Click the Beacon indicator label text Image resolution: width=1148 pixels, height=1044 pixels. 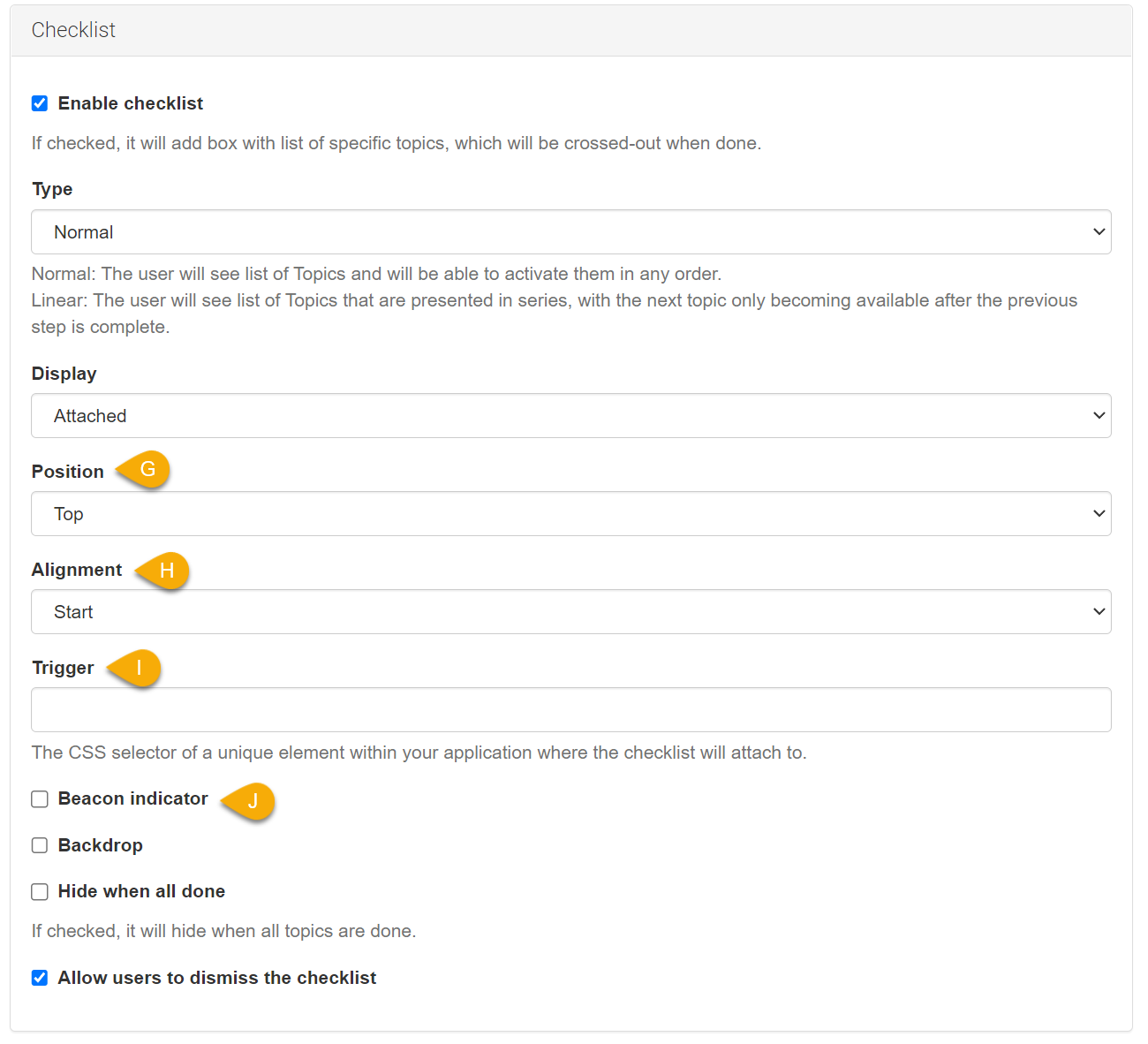pyautogui.click(x=133, y=798)
